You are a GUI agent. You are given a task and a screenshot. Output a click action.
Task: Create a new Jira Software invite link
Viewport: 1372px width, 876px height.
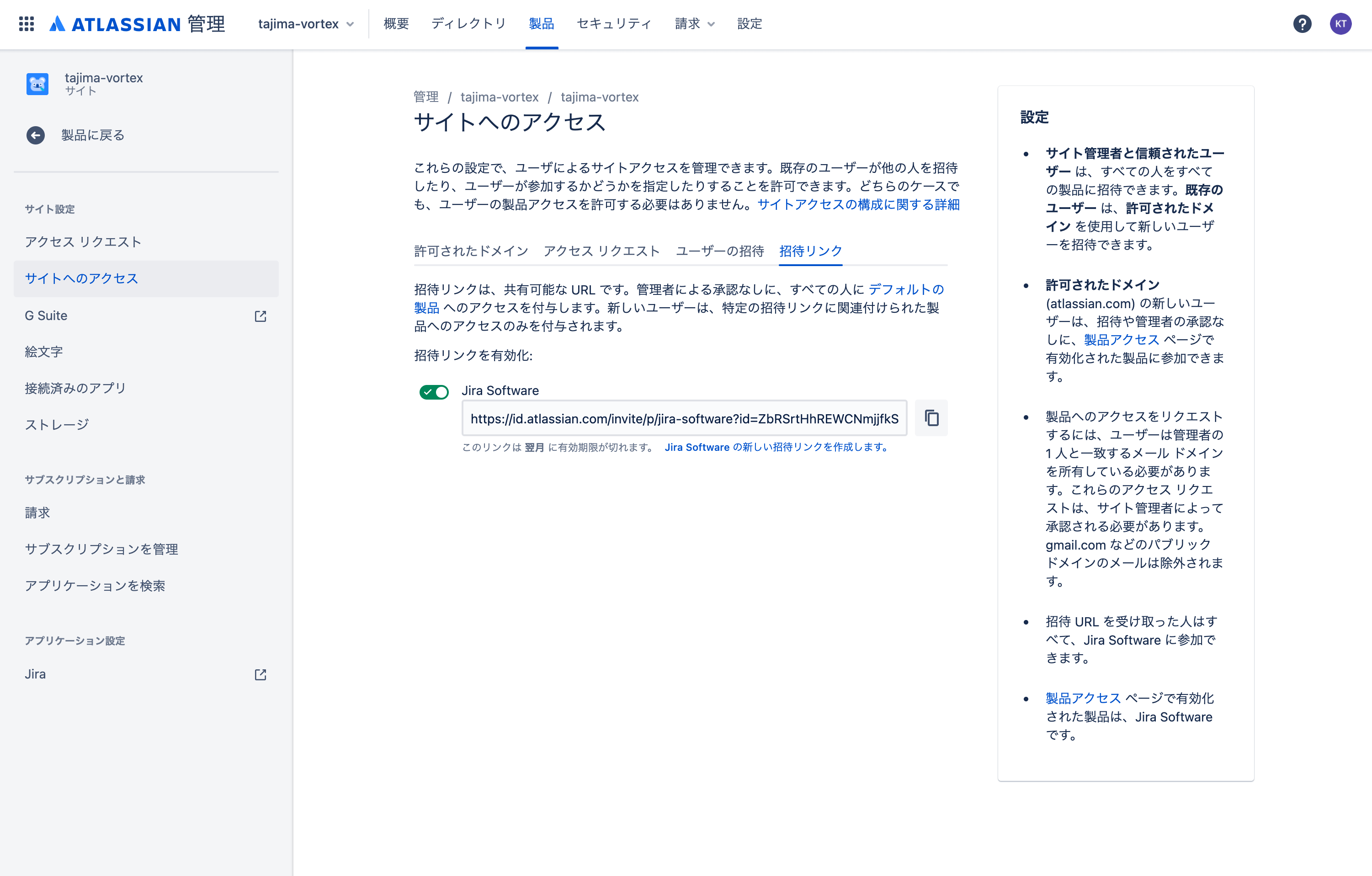[x=777, y=448]
